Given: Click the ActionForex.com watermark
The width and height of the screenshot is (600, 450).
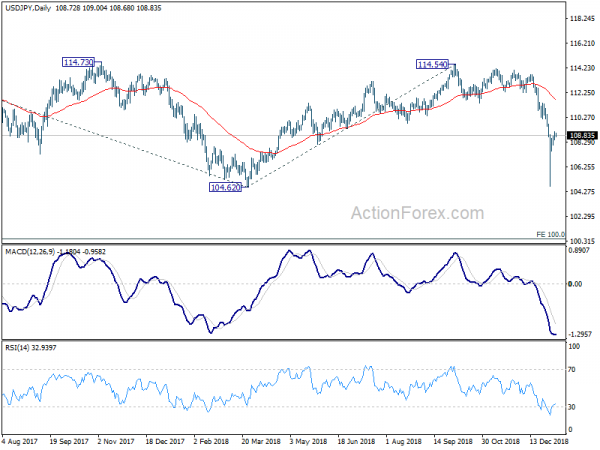Looking at the screenshot, I should coord(417,213).
